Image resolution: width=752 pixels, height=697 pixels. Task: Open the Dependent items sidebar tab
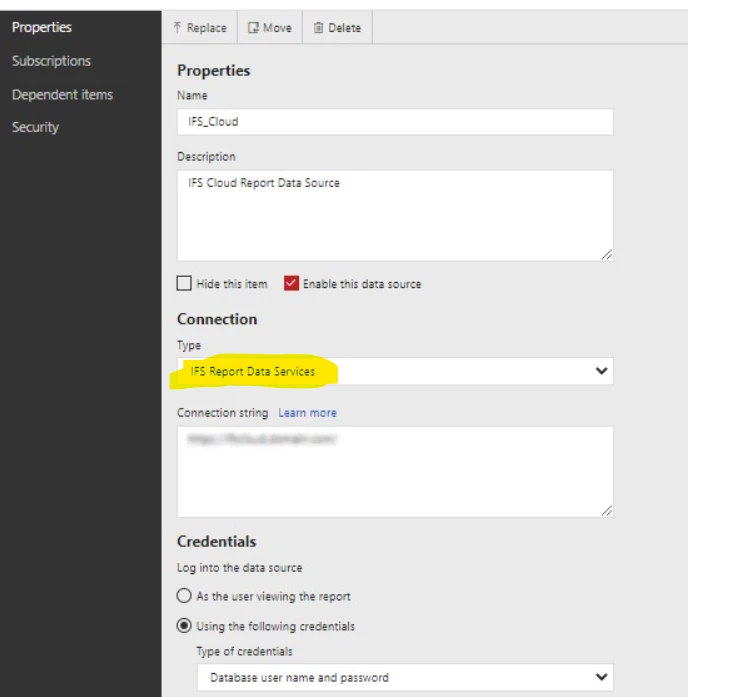click(x=62, y=95)
